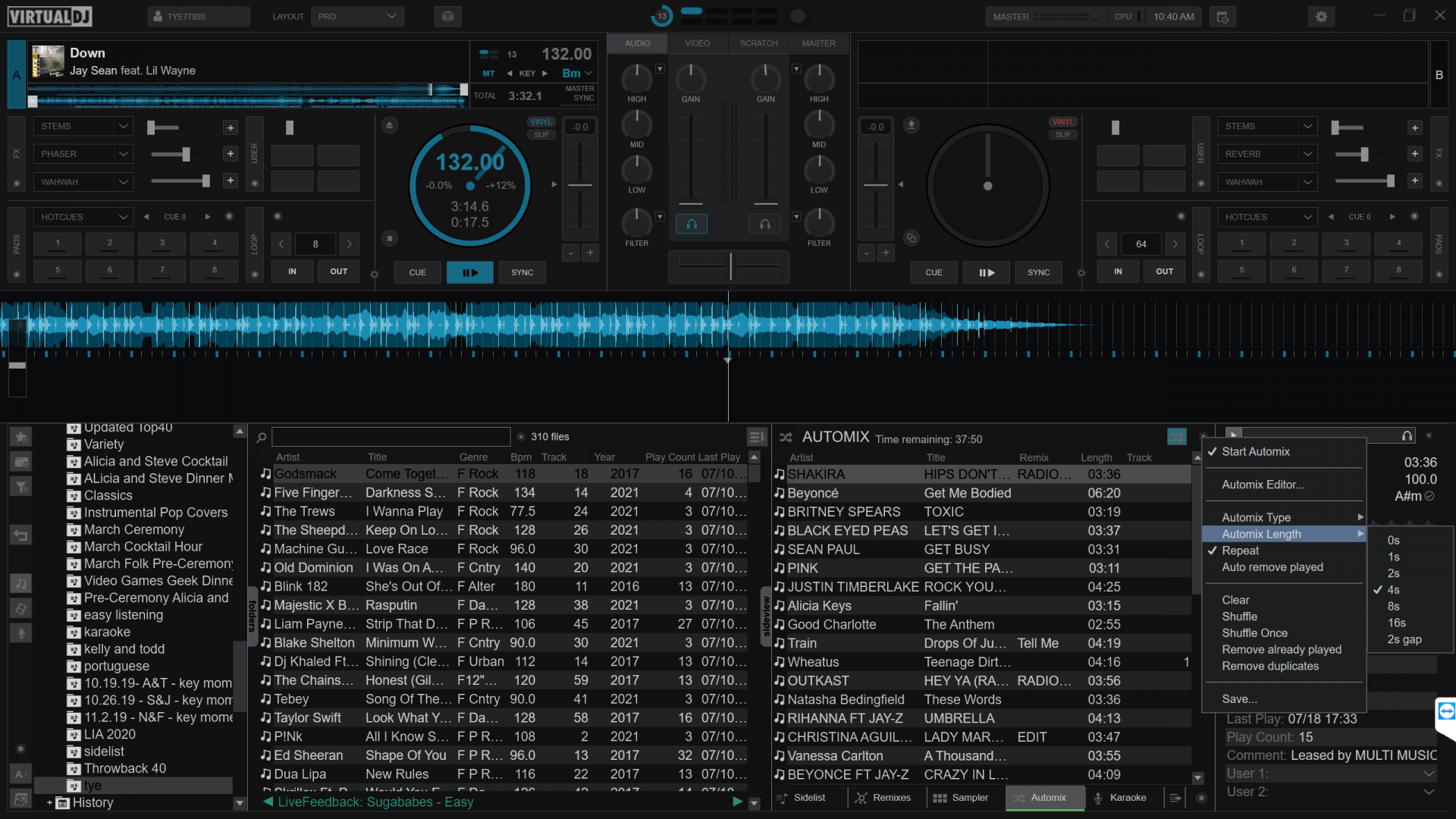Click the back arrow folder sidebar icon

pos(21,535)
